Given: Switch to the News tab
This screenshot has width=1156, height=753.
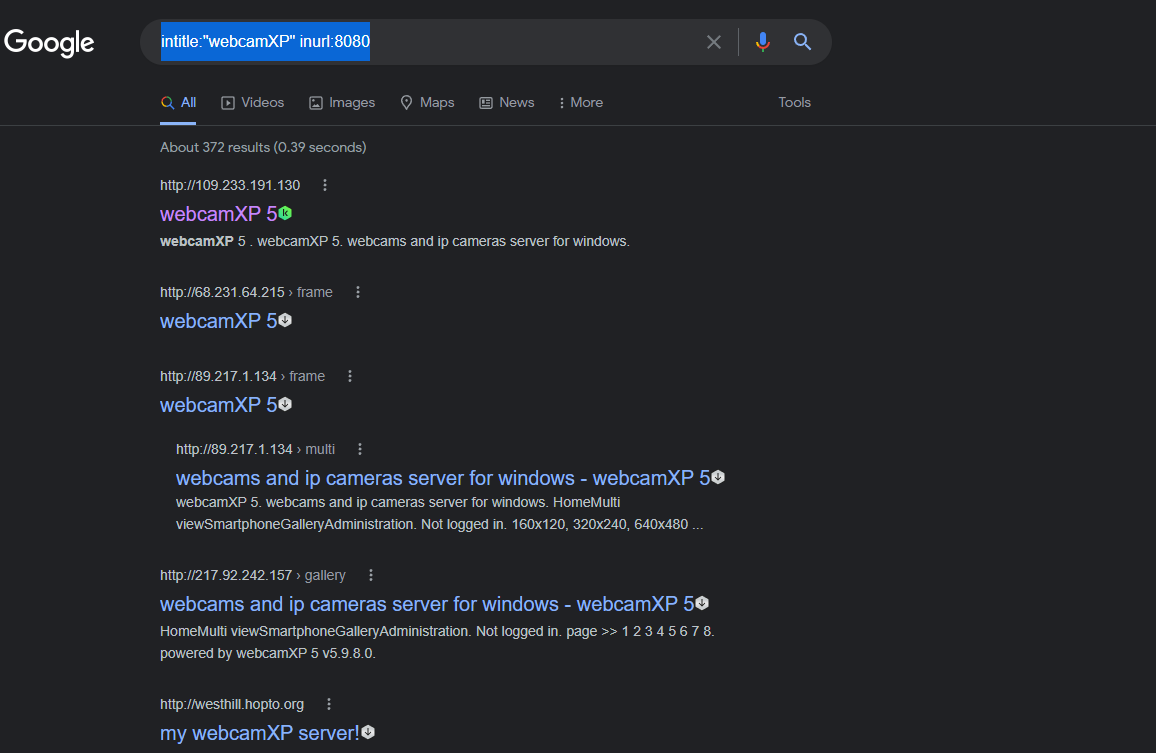Looking at the screenshot, I should [506, 103].
